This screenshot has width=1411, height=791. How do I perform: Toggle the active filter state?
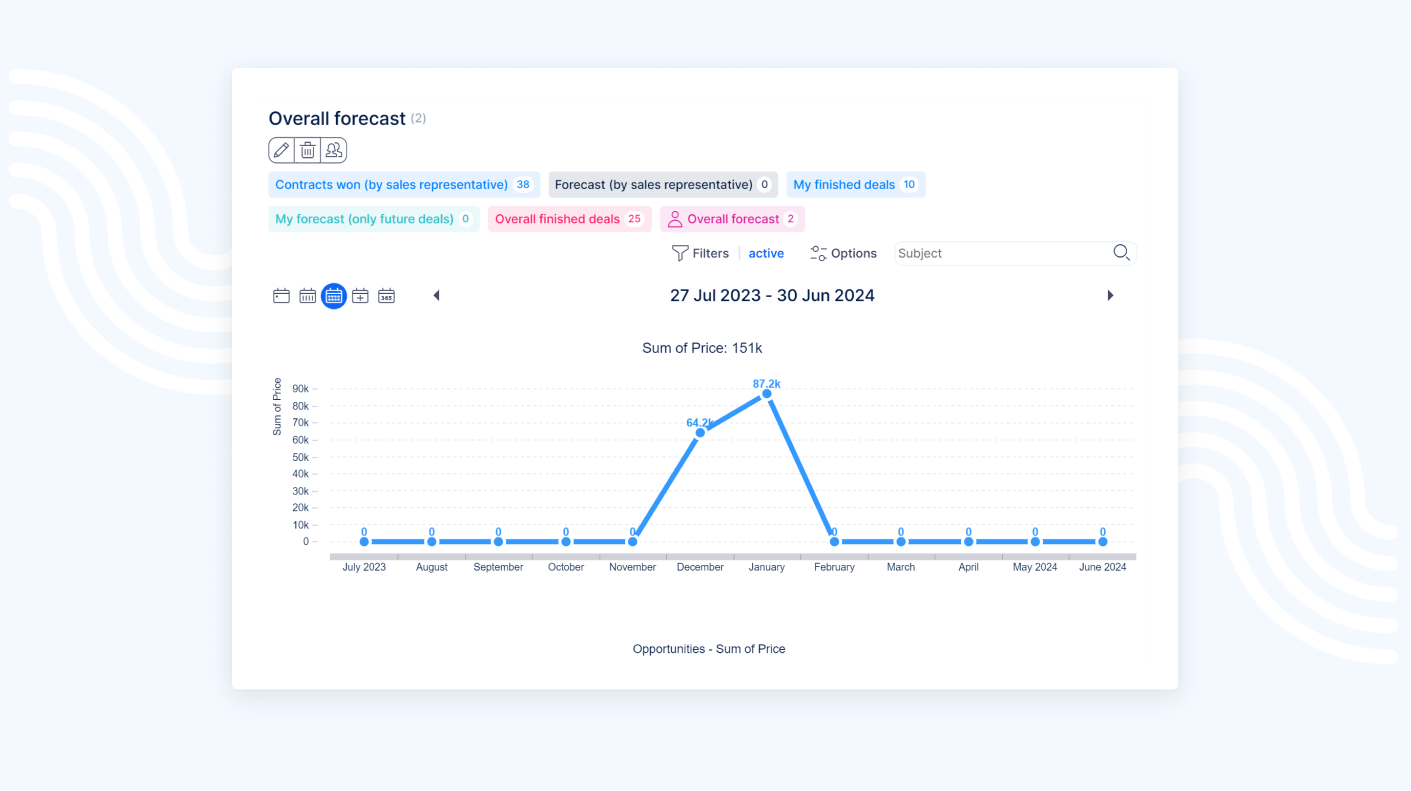click(x=766, y=254)
